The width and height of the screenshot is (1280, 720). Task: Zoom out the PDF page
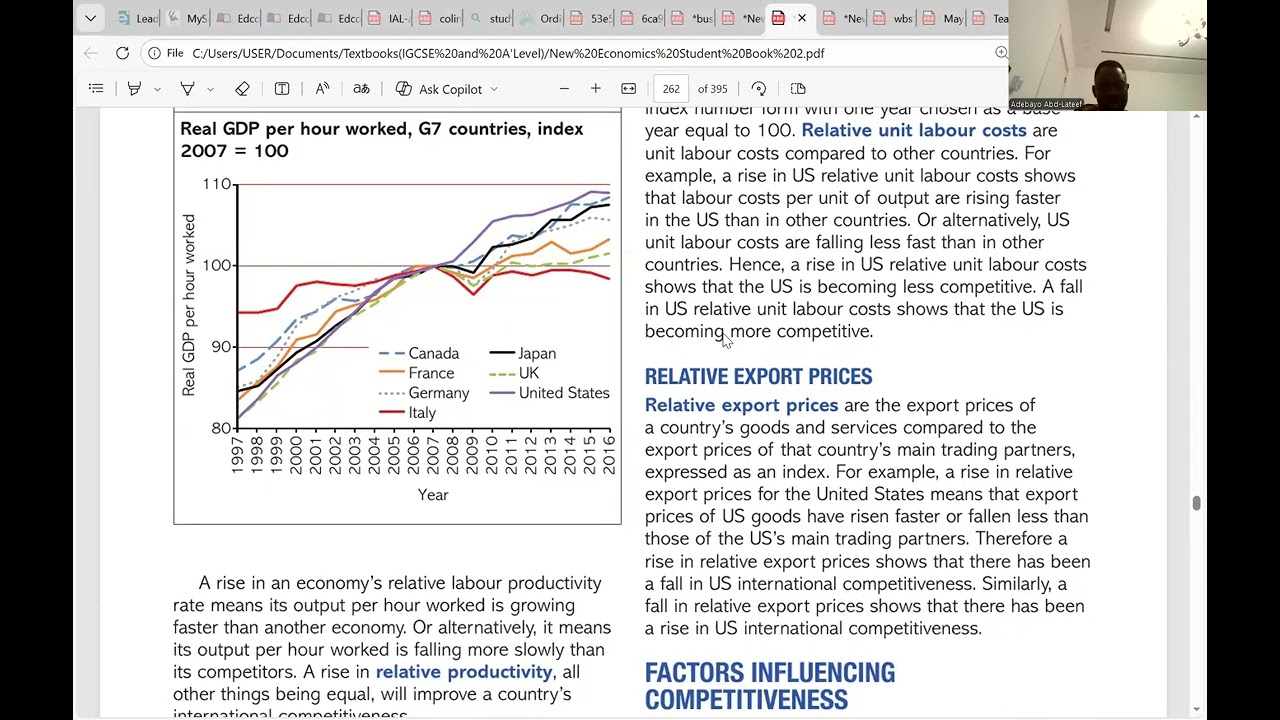point(564,89)
